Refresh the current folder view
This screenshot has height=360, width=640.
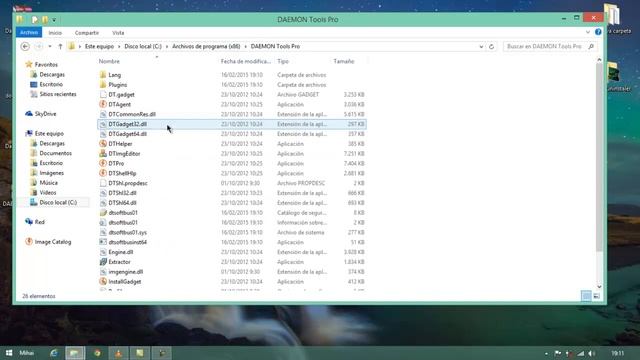491,47
